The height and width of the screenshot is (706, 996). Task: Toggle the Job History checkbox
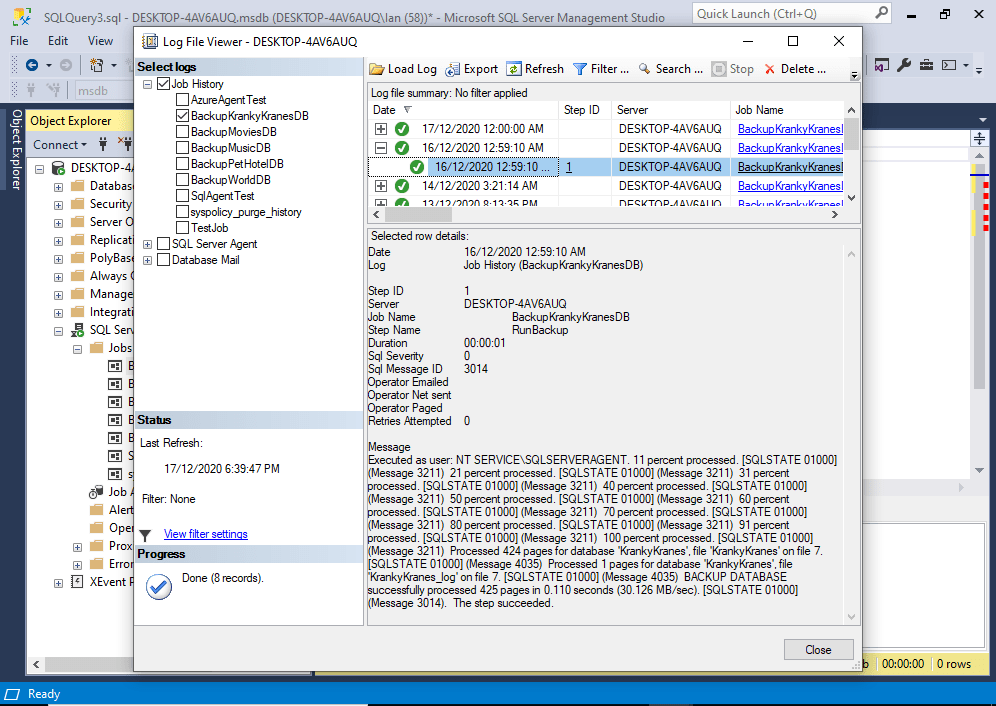pyautogui.click(x=163, y=84)
